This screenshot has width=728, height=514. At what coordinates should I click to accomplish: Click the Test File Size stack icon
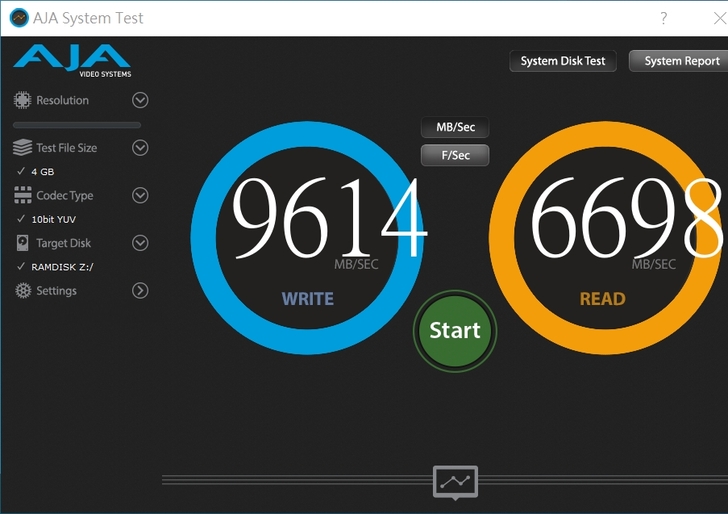22,148
